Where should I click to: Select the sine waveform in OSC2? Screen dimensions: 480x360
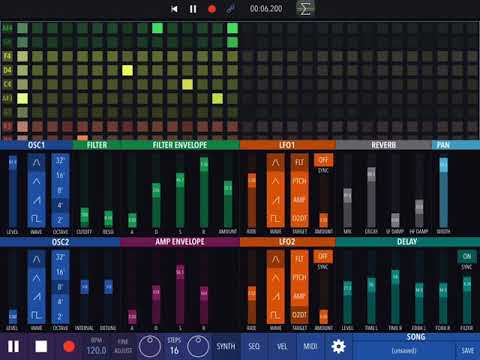[x=36, y=259]
